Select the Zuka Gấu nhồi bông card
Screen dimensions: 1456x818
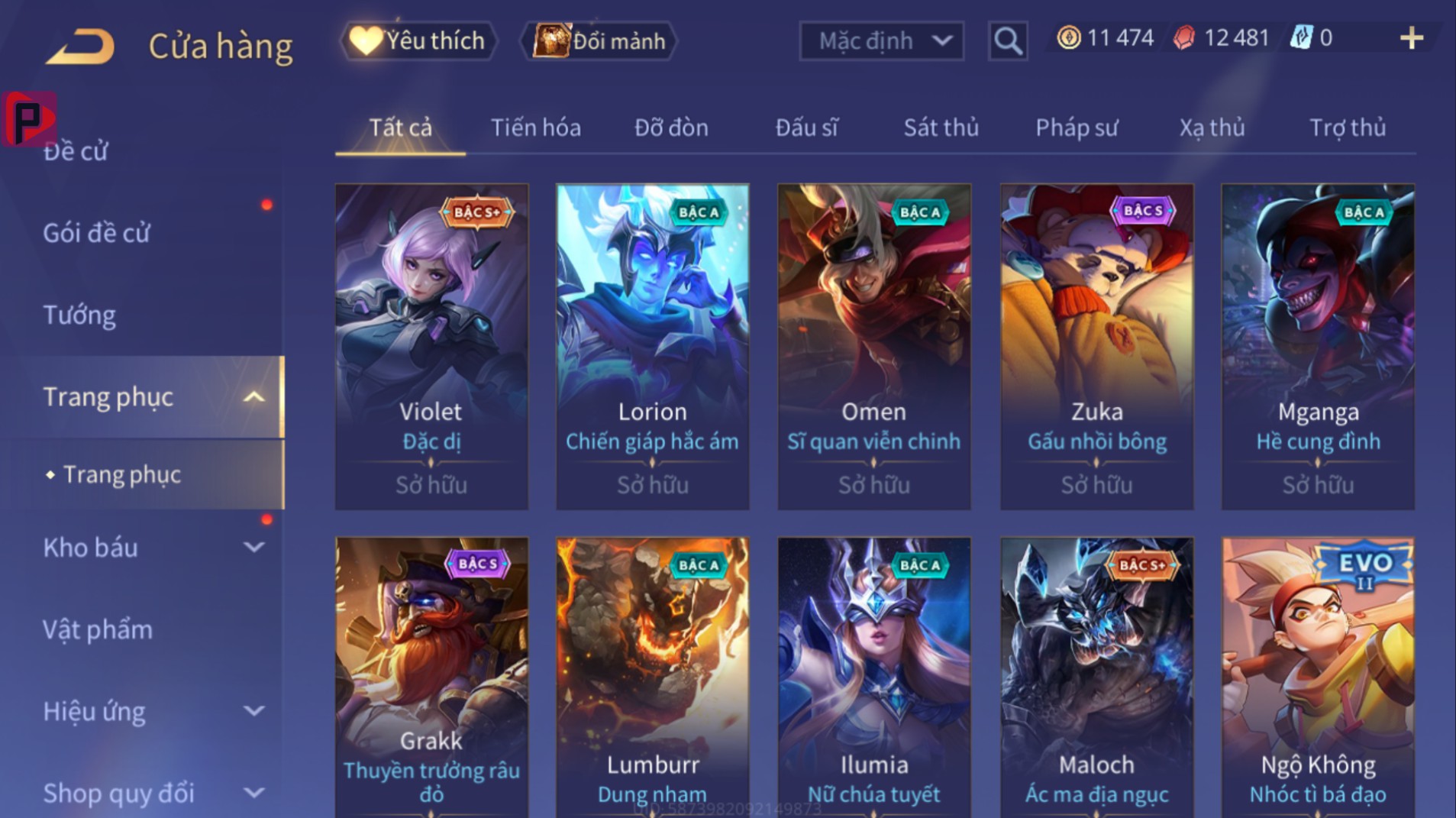pos(1097,347)
